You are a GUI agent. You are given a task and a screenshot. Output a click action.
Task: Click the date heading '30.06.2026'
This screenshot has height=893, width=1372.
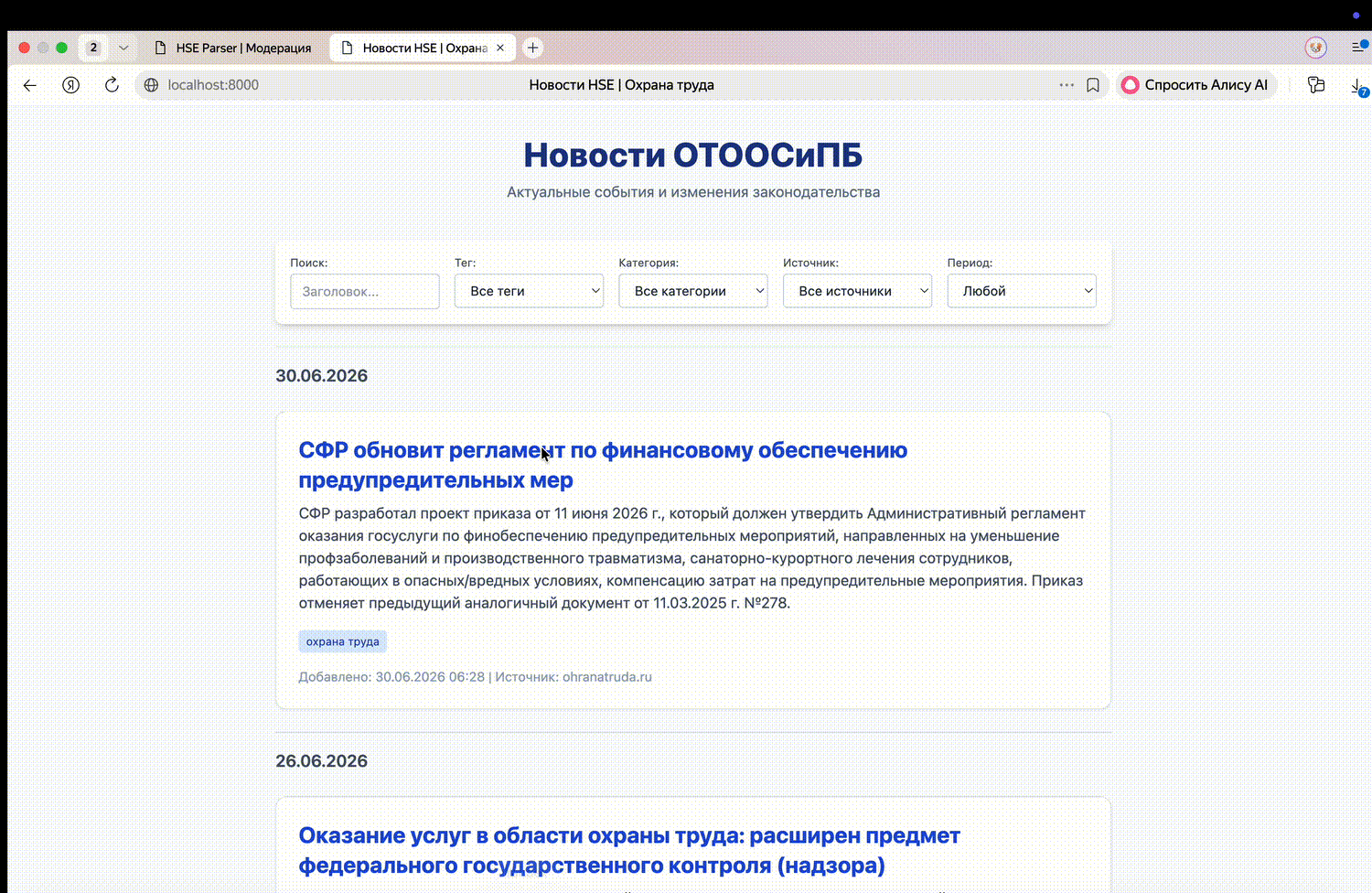click(x=322, y=376)
